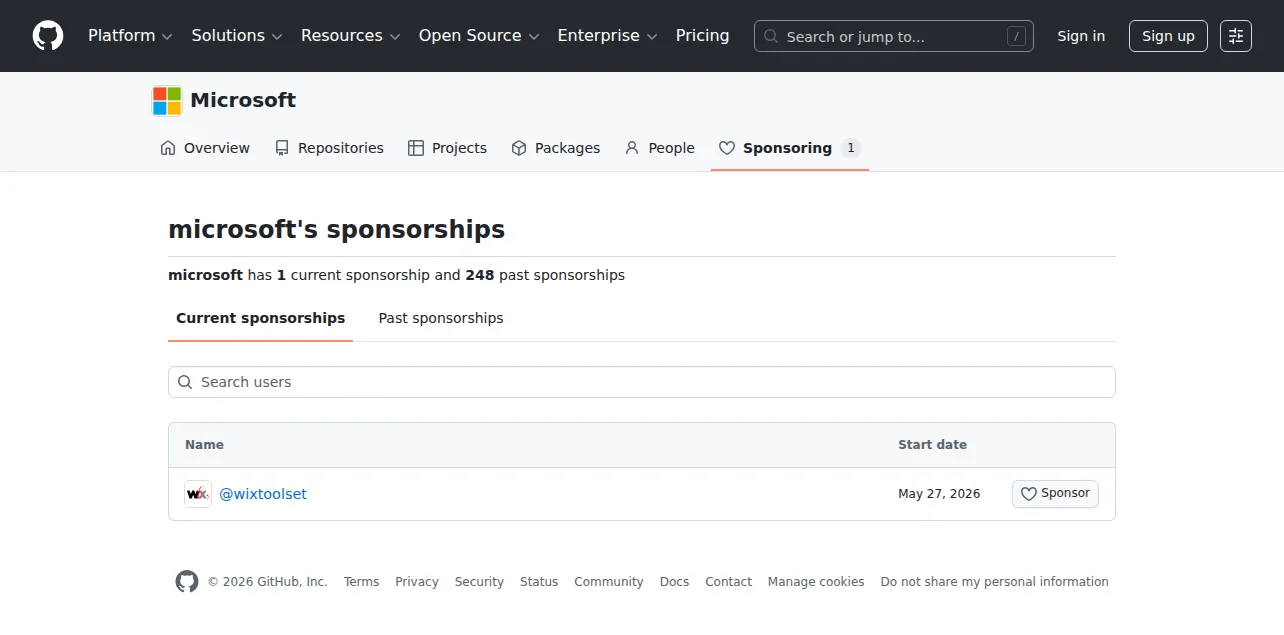The image size is (1284, 635).
Task: Click the wixtoolset avatar thumbnail
Action: (198, 494)
